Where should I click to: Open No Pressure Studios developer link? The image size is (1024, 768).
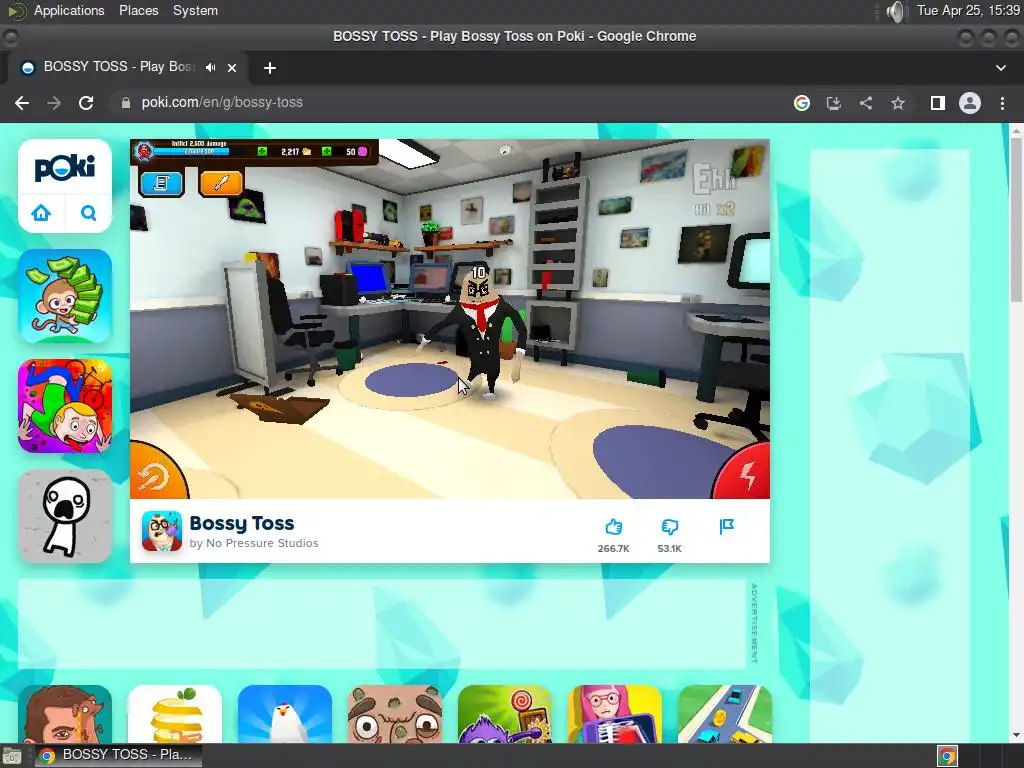(x=262, y=543)
